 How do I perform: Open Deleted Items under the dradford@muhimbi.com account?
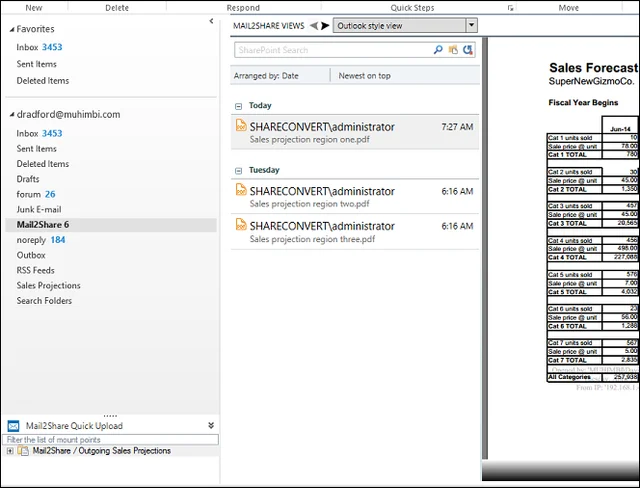42,164
